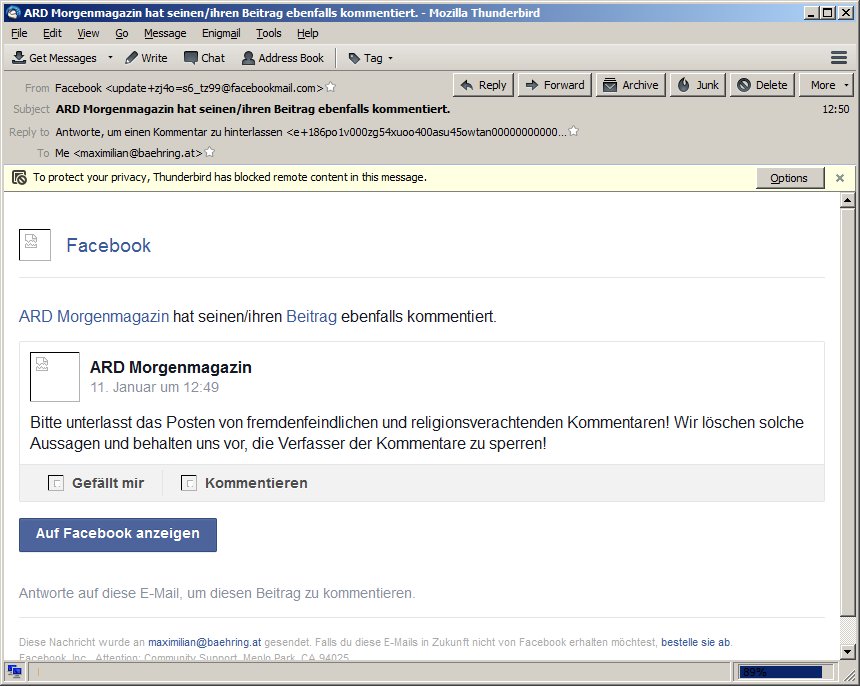Image resolution: width=860 pixels, height=686 pixels.
Task: Open the Thunderbird hamburger menu
Action: [x=839, y=58]
